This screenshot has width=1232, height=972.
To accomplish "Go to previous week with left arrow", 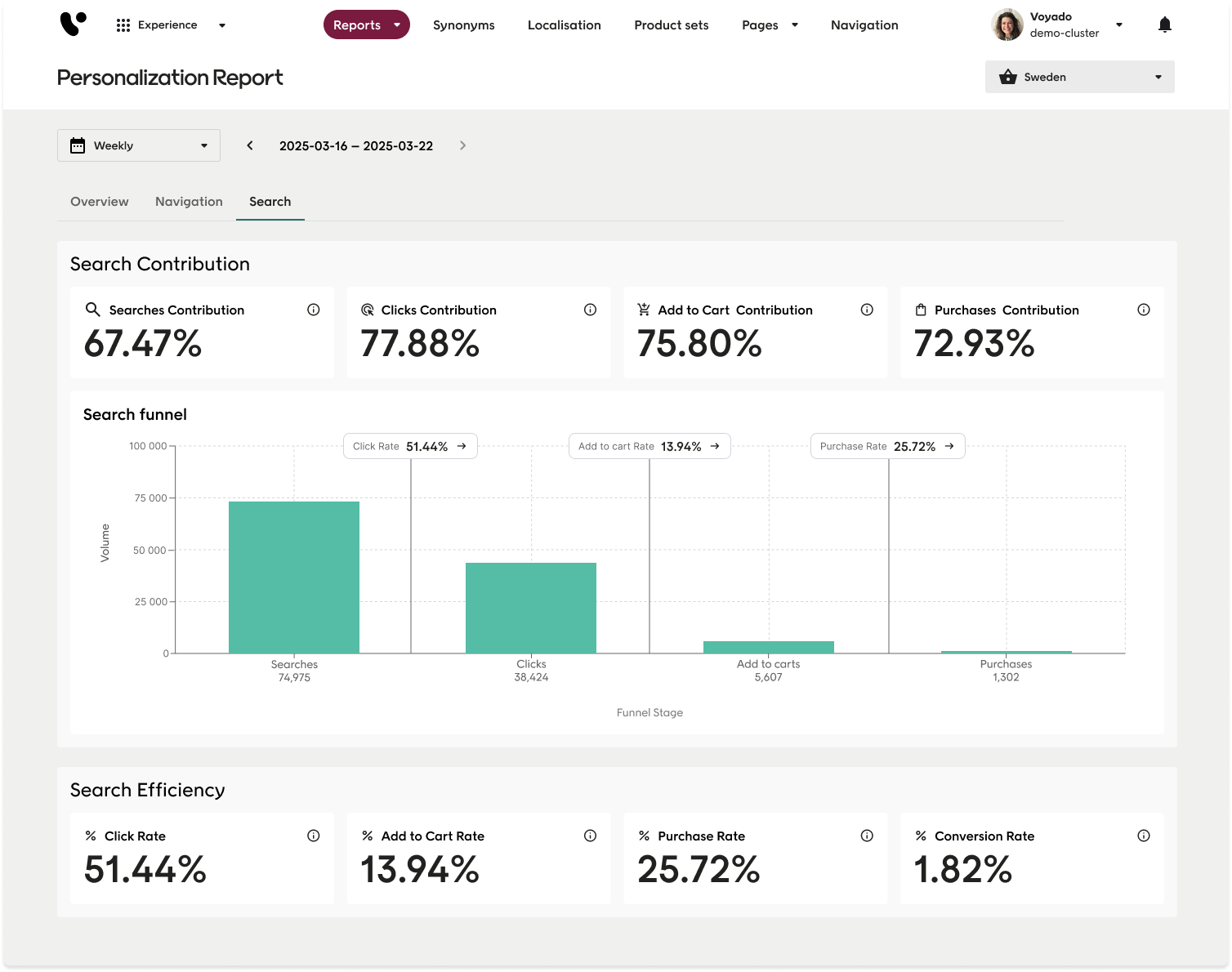I will 250,145.
